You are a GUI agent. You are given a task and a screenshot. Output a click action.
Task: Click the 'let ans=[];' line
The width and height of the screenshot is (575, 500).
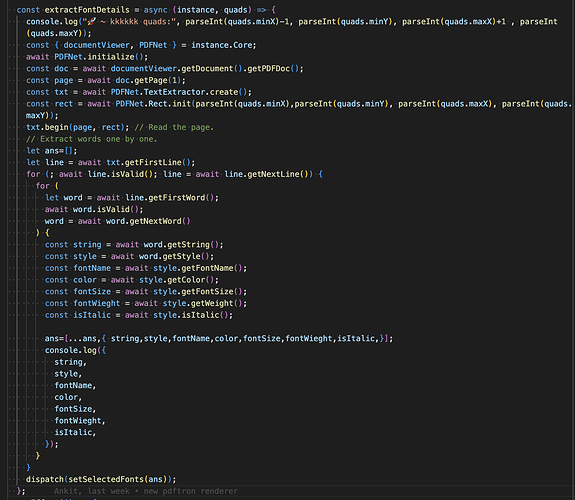coord(52,151)
